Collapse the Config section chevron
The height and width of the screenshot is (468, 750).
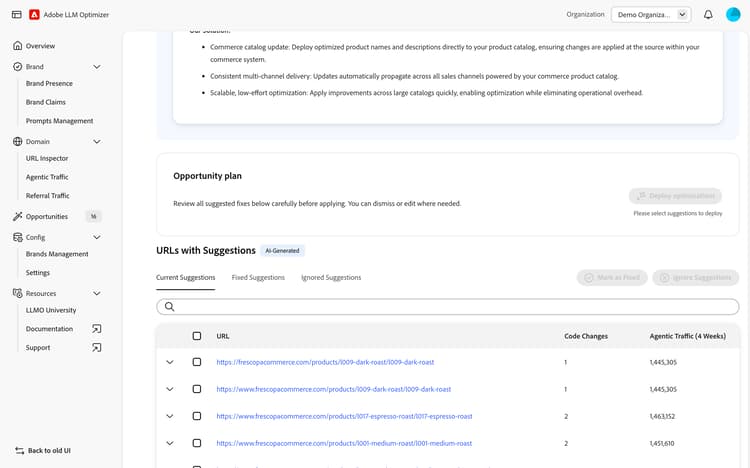[x=97, y=237]
